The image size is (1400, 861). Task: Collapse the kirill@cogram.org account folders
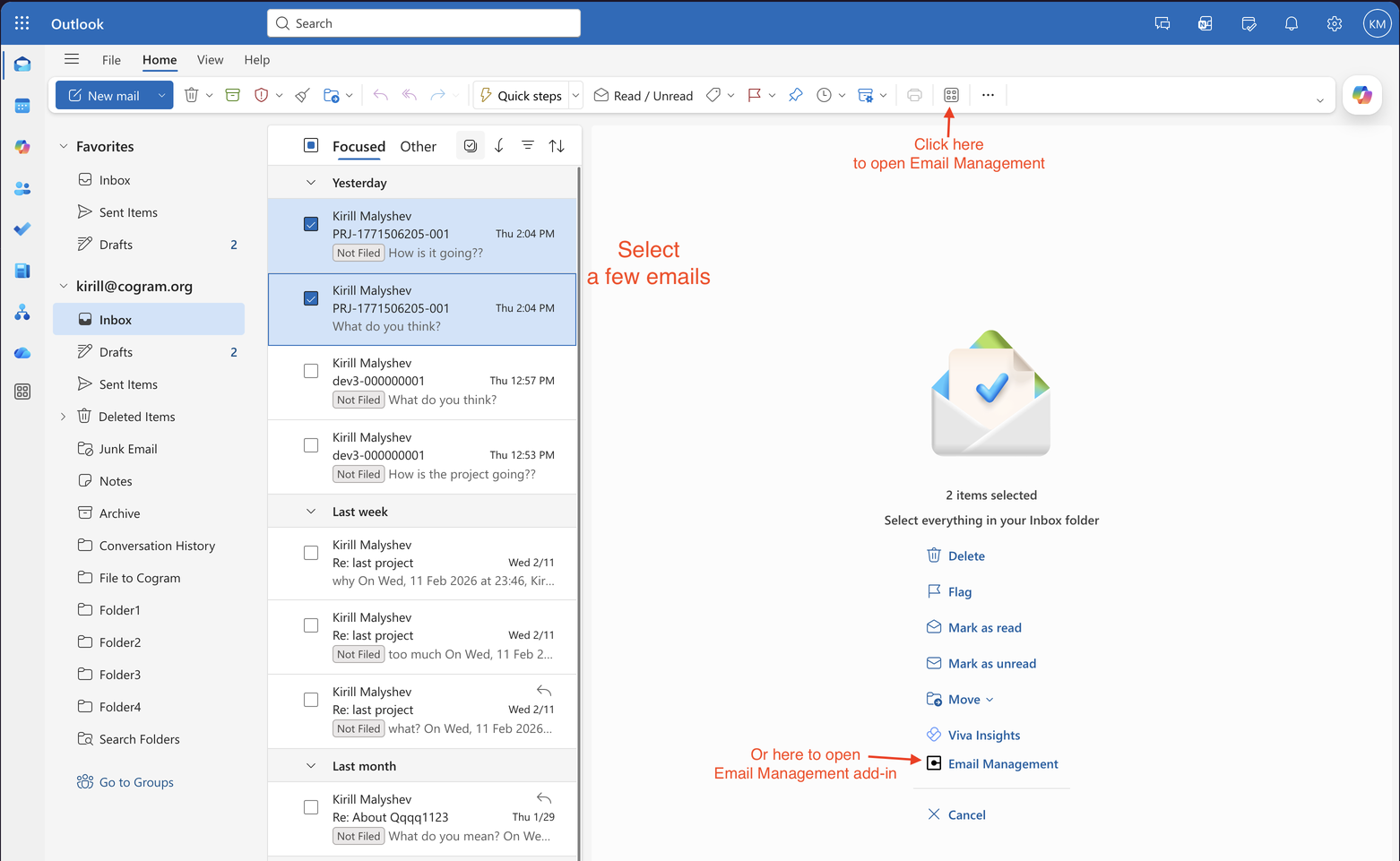coord(64,286)
